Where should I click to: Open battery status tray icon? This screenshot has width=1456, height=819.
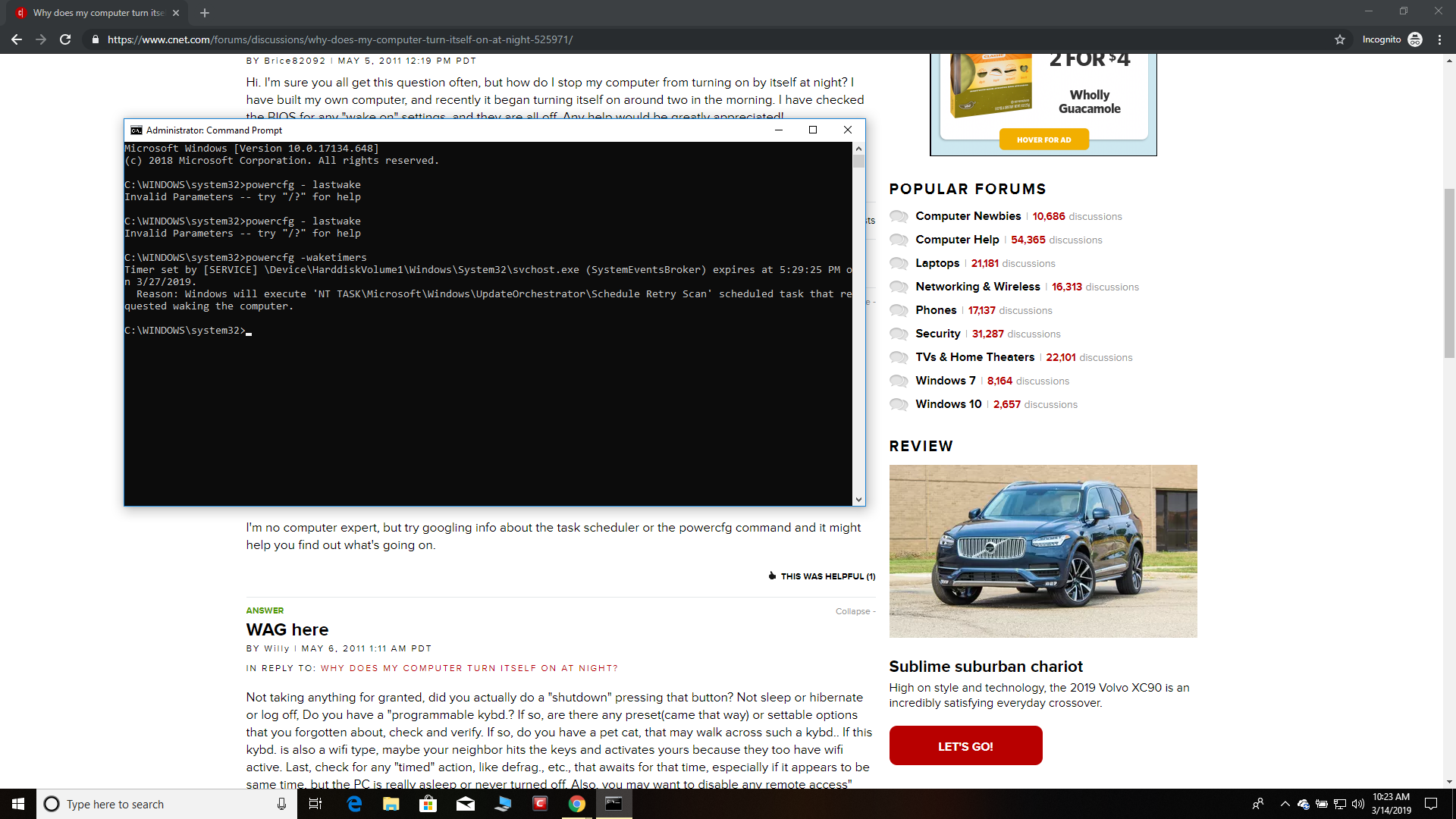[1322, 804]
